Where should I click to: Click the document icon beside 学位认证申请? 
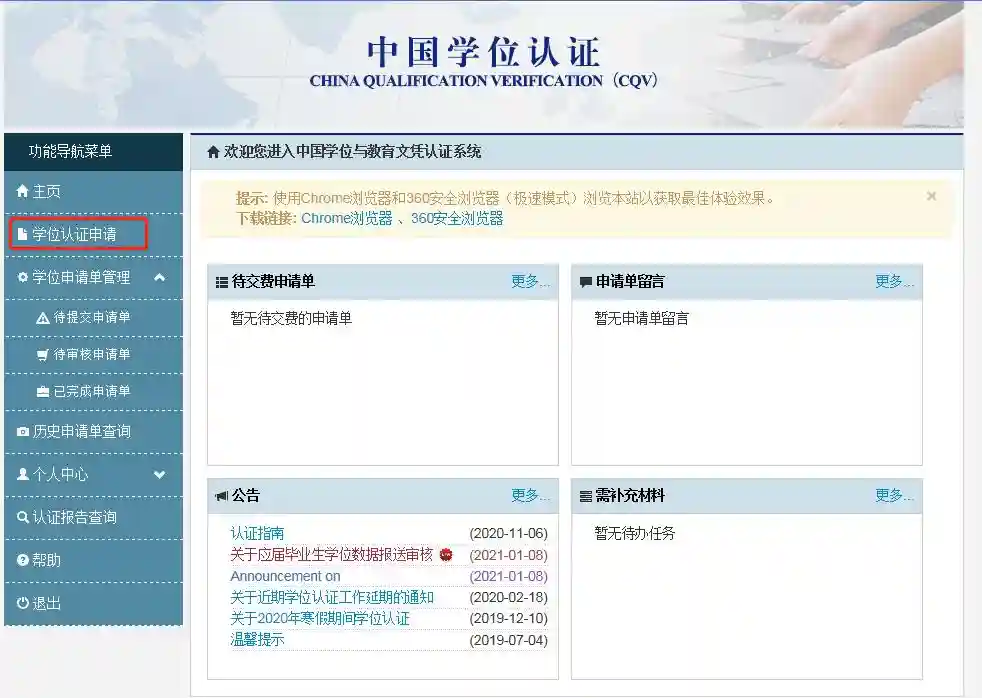click(x=23, y=235)
